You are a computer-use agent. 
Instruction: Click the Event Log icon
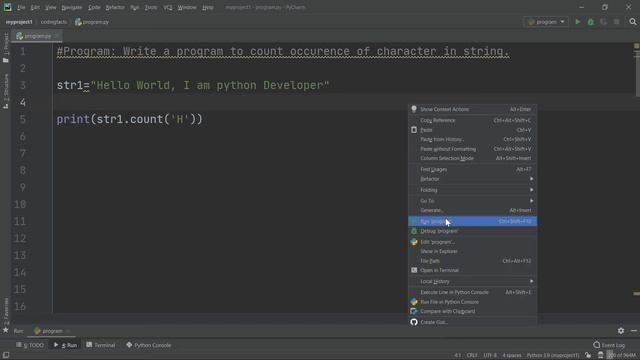click(x=596, y=345)
